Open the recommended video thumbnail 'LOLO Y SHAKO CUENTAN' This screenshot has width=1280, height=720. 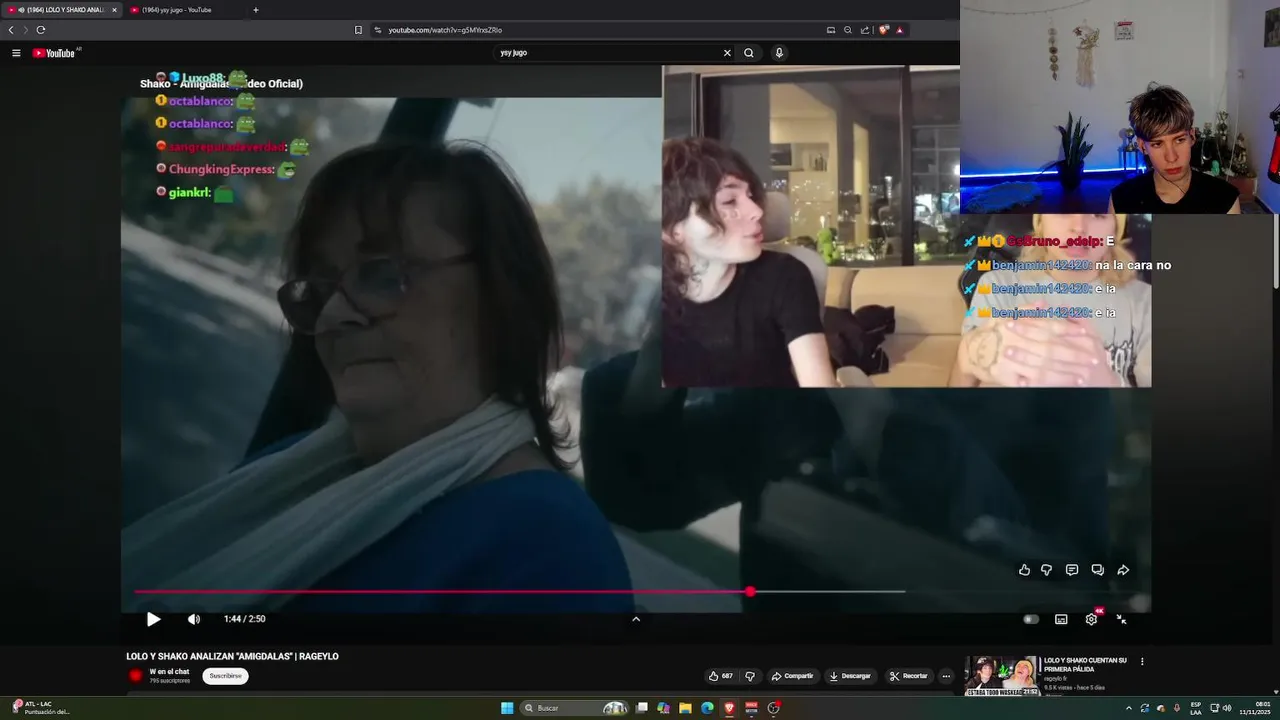(x=1001, y=676)
